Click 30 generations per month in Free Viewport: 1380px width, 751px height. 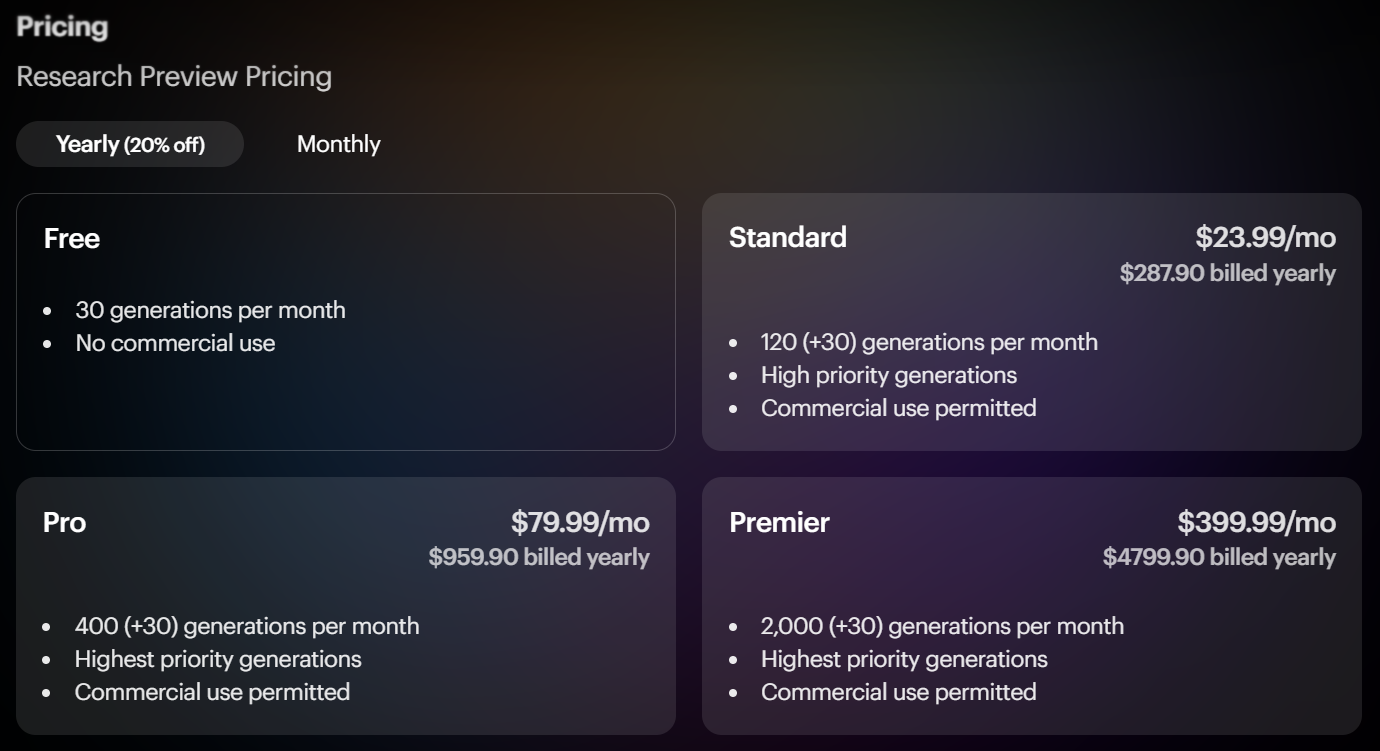[x=210, y=310]
